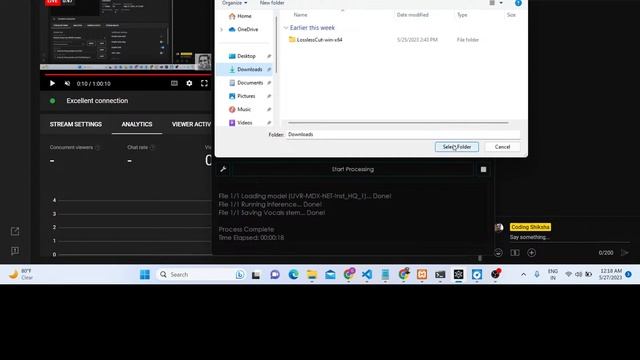Open the Windows Start menu
Viewport: 640px width, 360px height.
point(144,274)
